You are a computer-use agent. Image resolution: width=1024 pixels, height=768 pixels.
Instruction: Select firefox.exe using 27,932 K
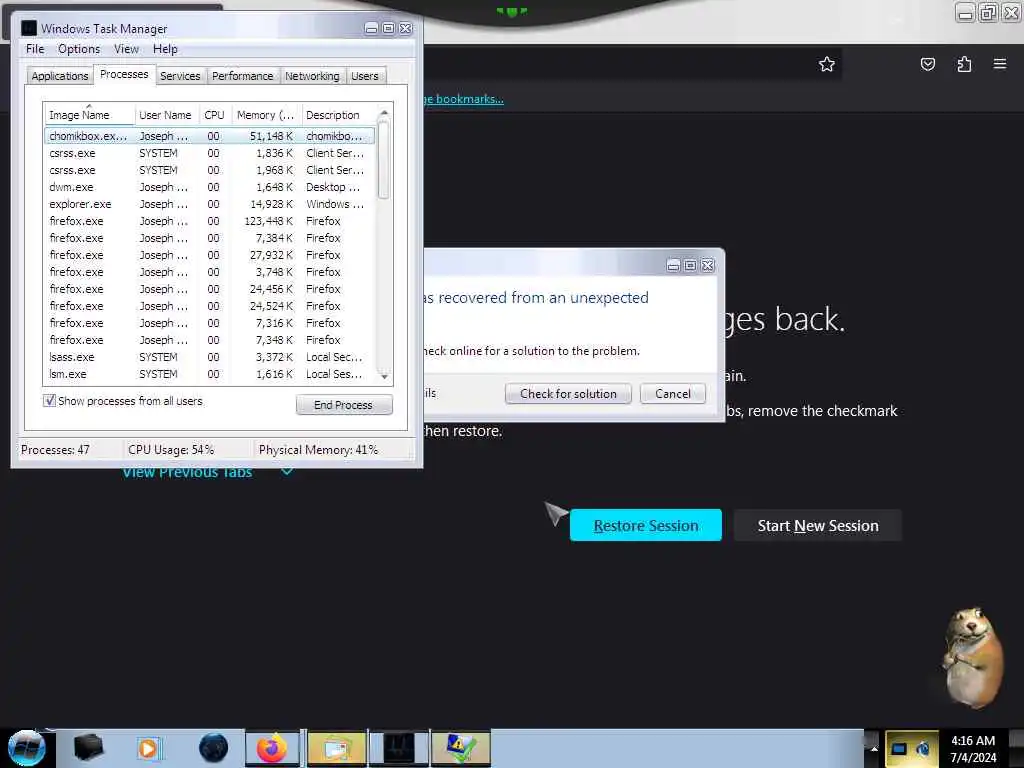coord(210,255)
